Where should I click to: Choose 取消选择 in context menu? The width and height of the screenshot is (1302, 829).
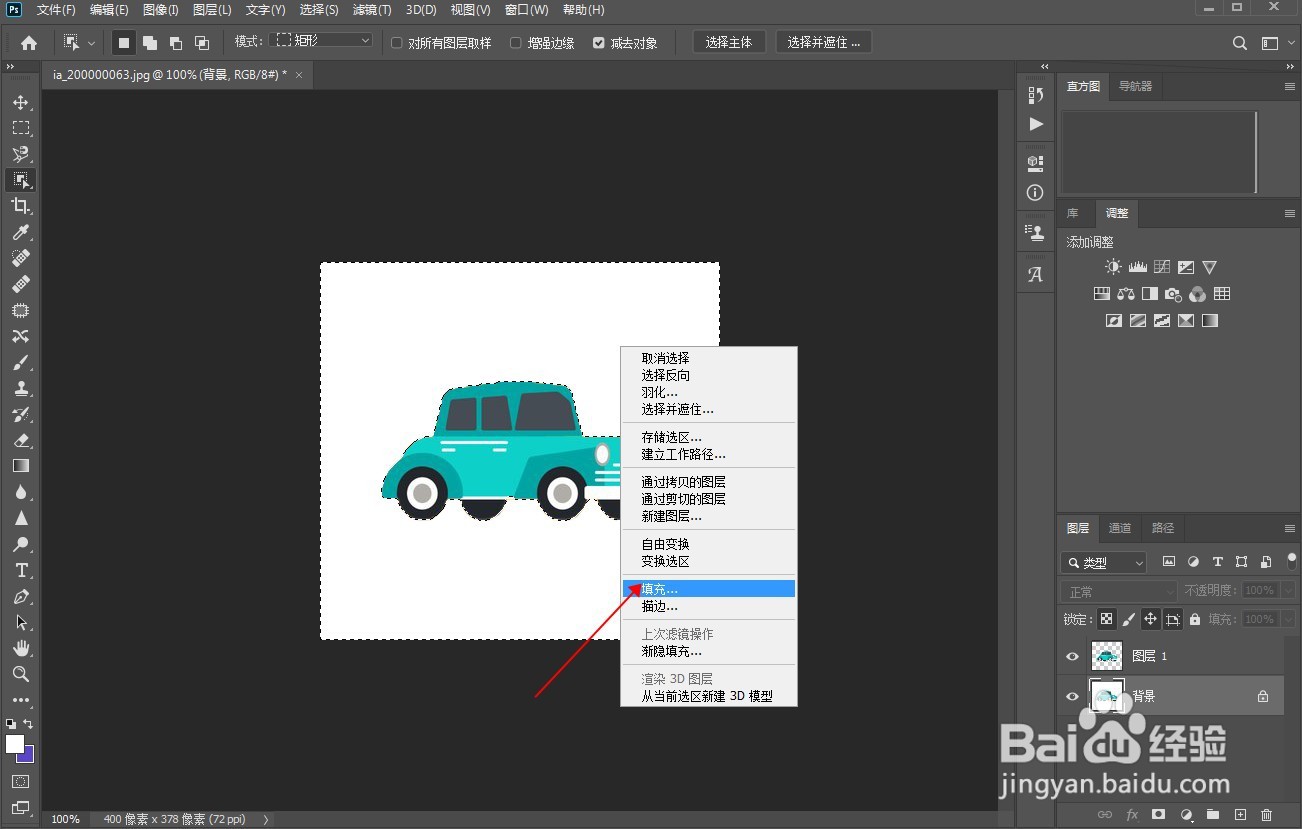pos(709,358)
